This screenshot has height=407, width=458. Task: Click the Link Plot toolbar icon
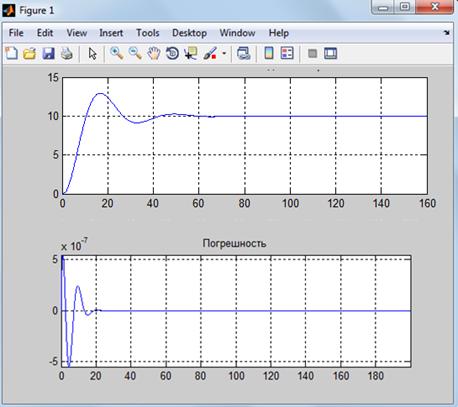coord(244,53)
